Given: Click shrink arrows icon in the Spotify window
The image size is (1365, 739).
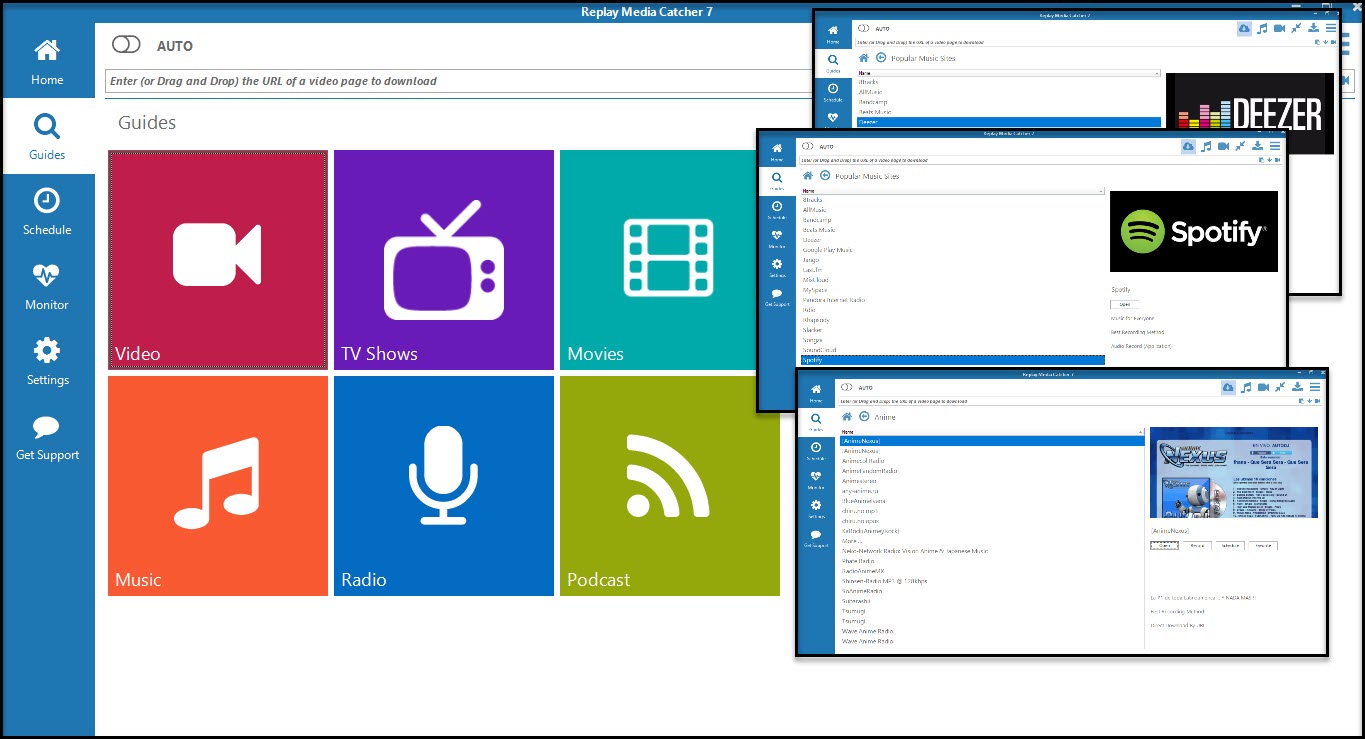Looking at the screenshot, I should click(1240, 146).
